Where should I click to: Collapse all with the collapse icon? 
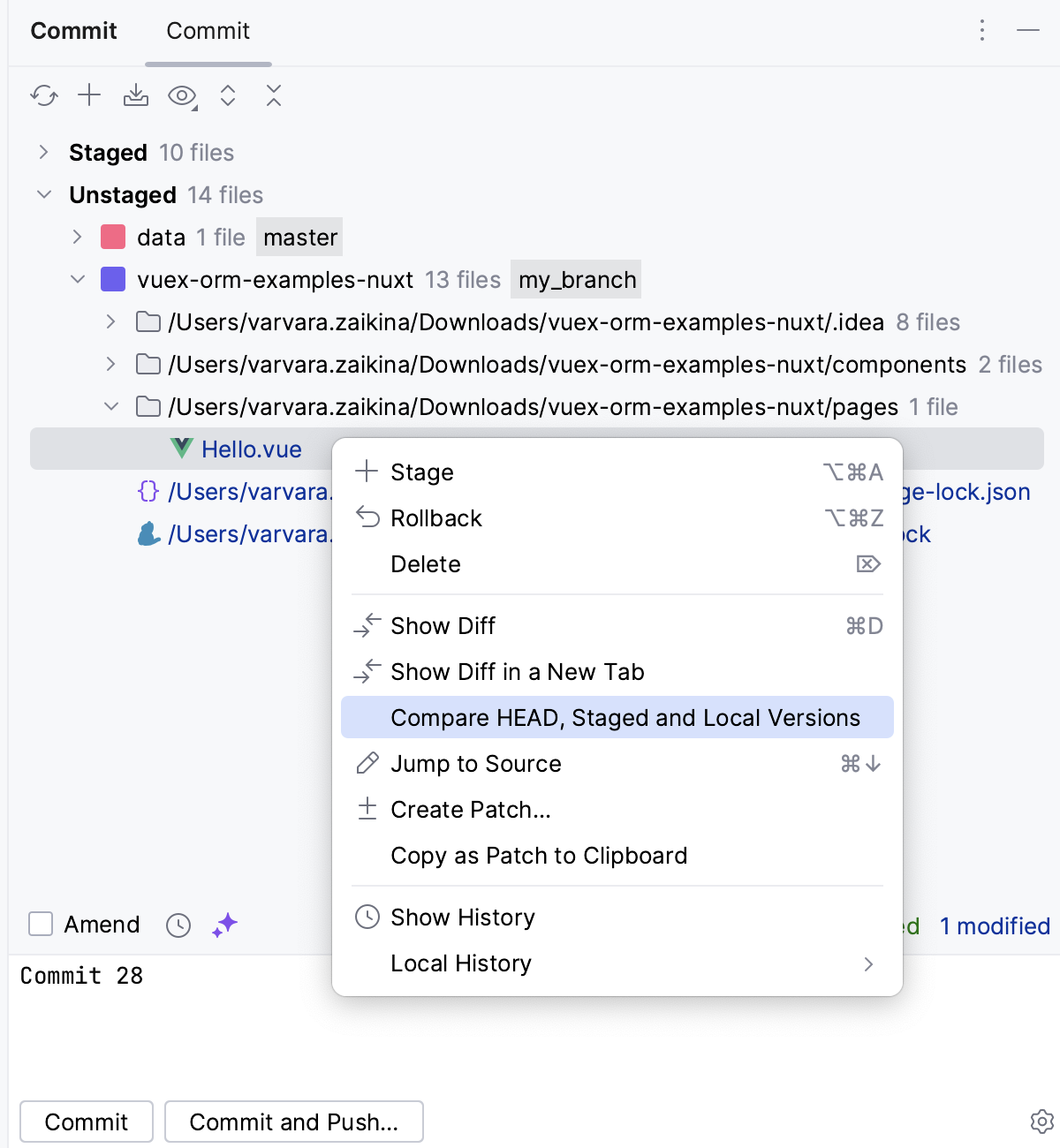pos(274,95)
